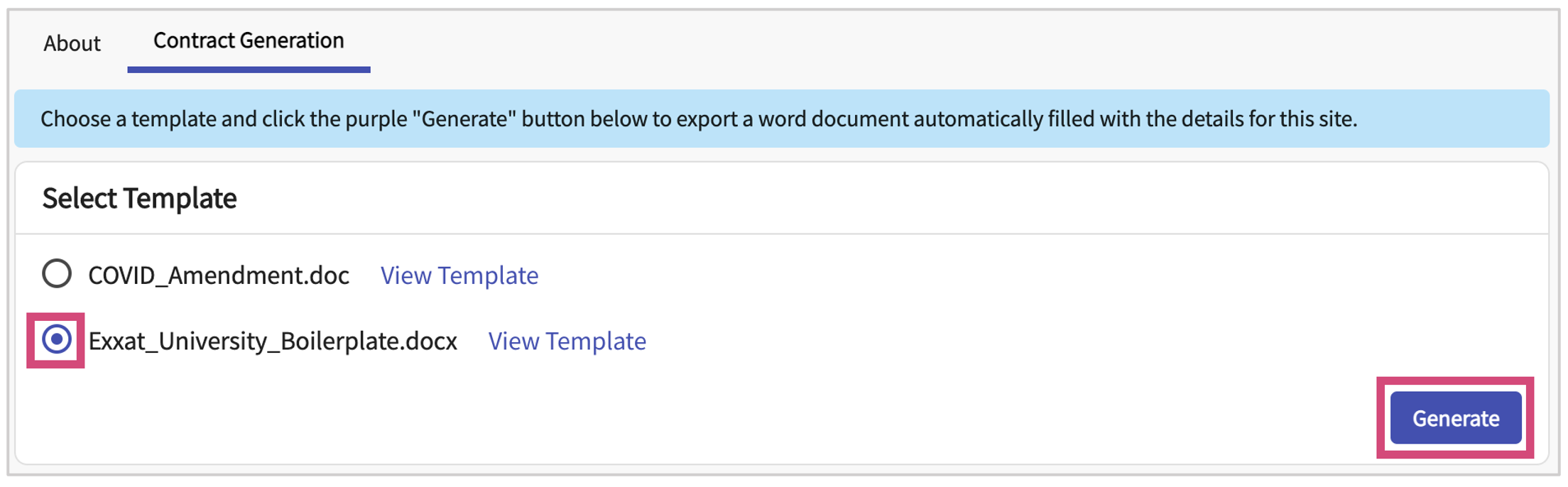
Task: Switch to the About tab
Action: coord(72,43)
